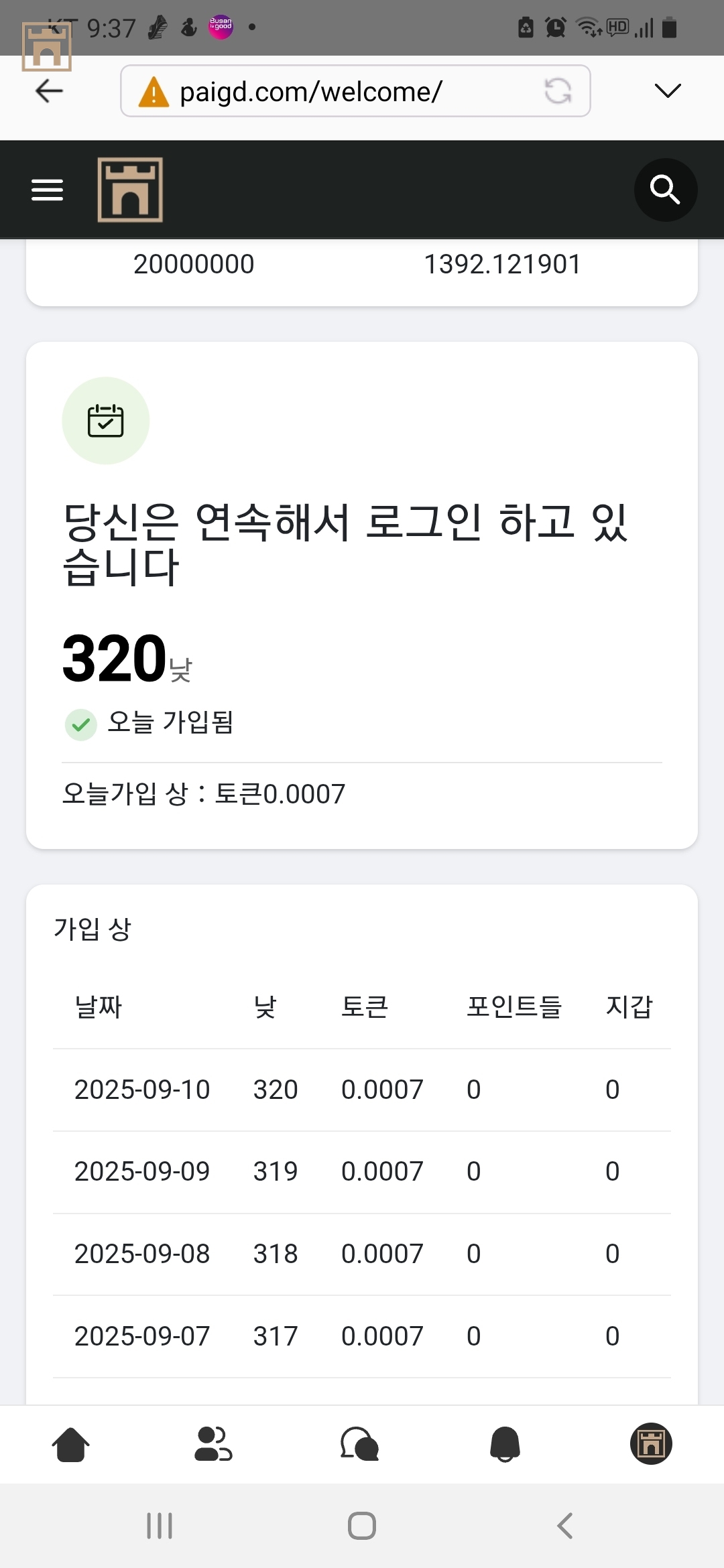Tap the site security warning triangle
The width and height of the screenshot is (724, 1568).
154,92
